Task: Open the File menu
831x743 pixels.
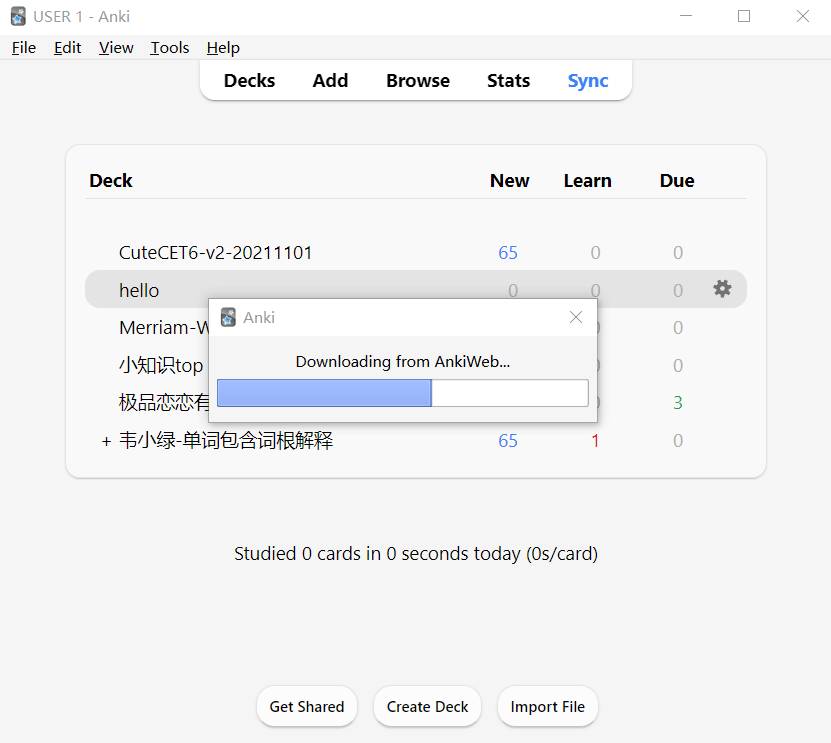Action: 24,48
